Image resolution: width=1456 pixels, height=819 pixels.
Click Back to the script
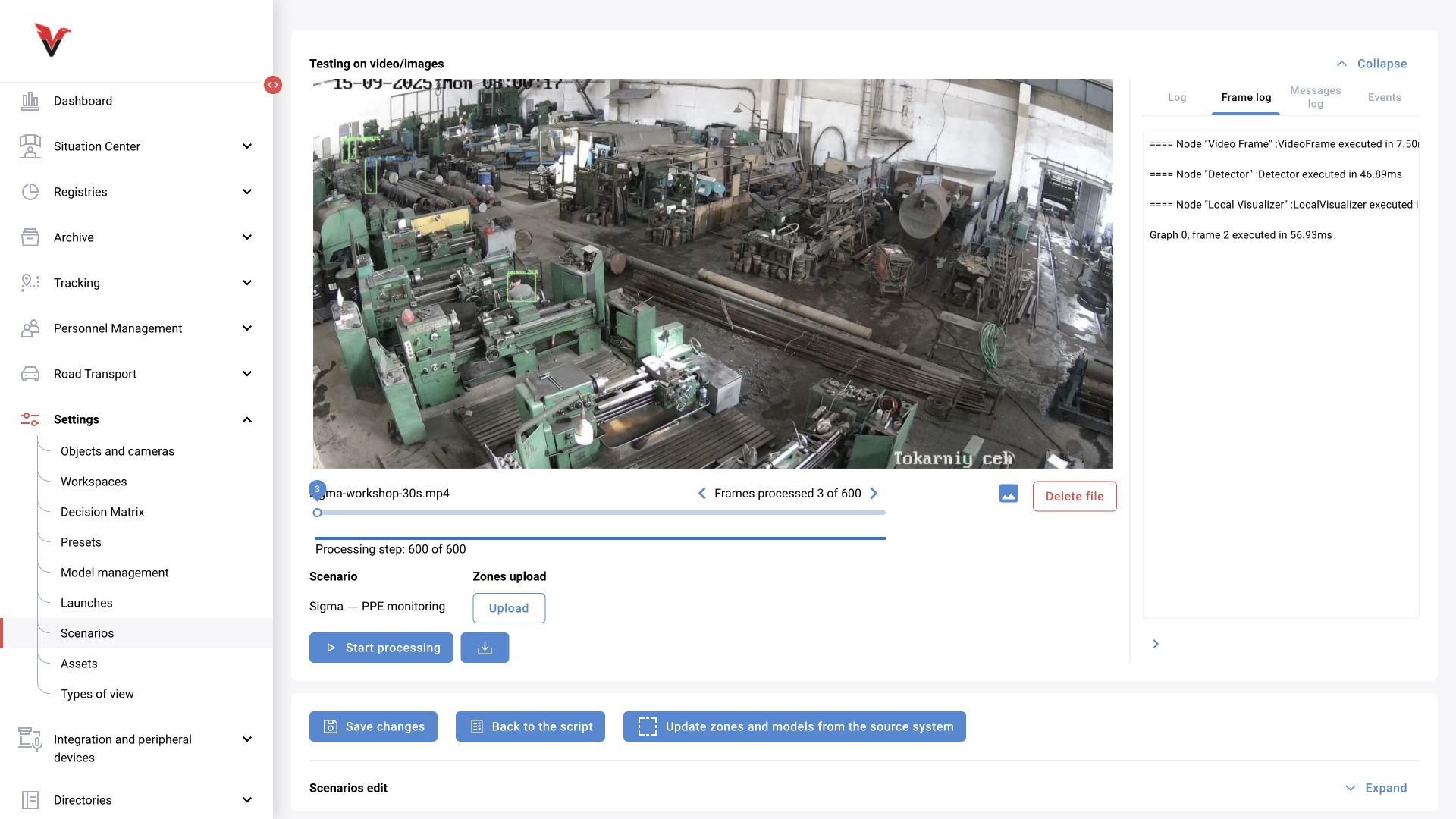point(530,726)
